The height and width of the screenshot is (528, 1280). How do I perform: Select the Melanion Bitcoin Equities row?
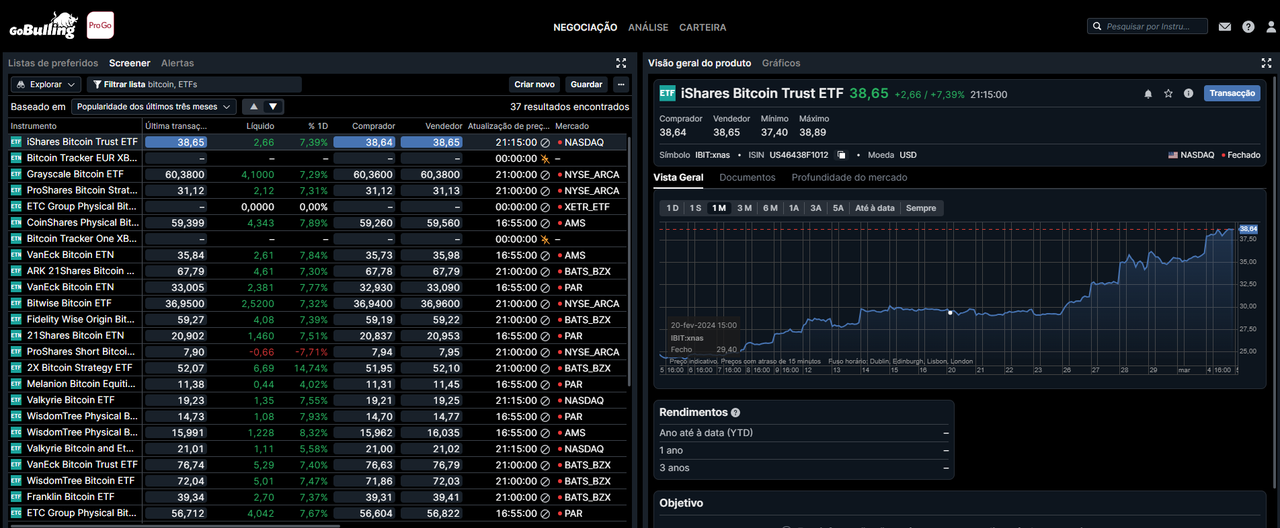click(x=318, y=384)
